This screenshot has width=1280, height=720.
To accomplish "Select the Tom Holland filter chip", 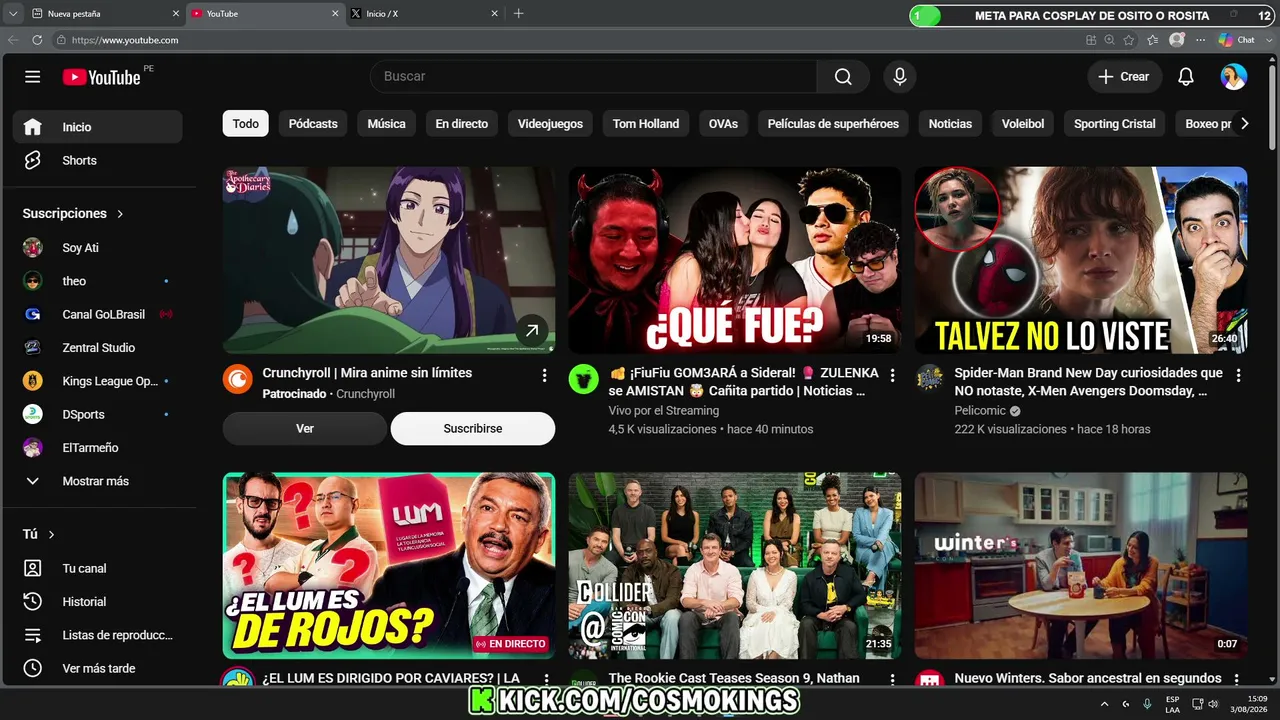I will coord(646,124).
